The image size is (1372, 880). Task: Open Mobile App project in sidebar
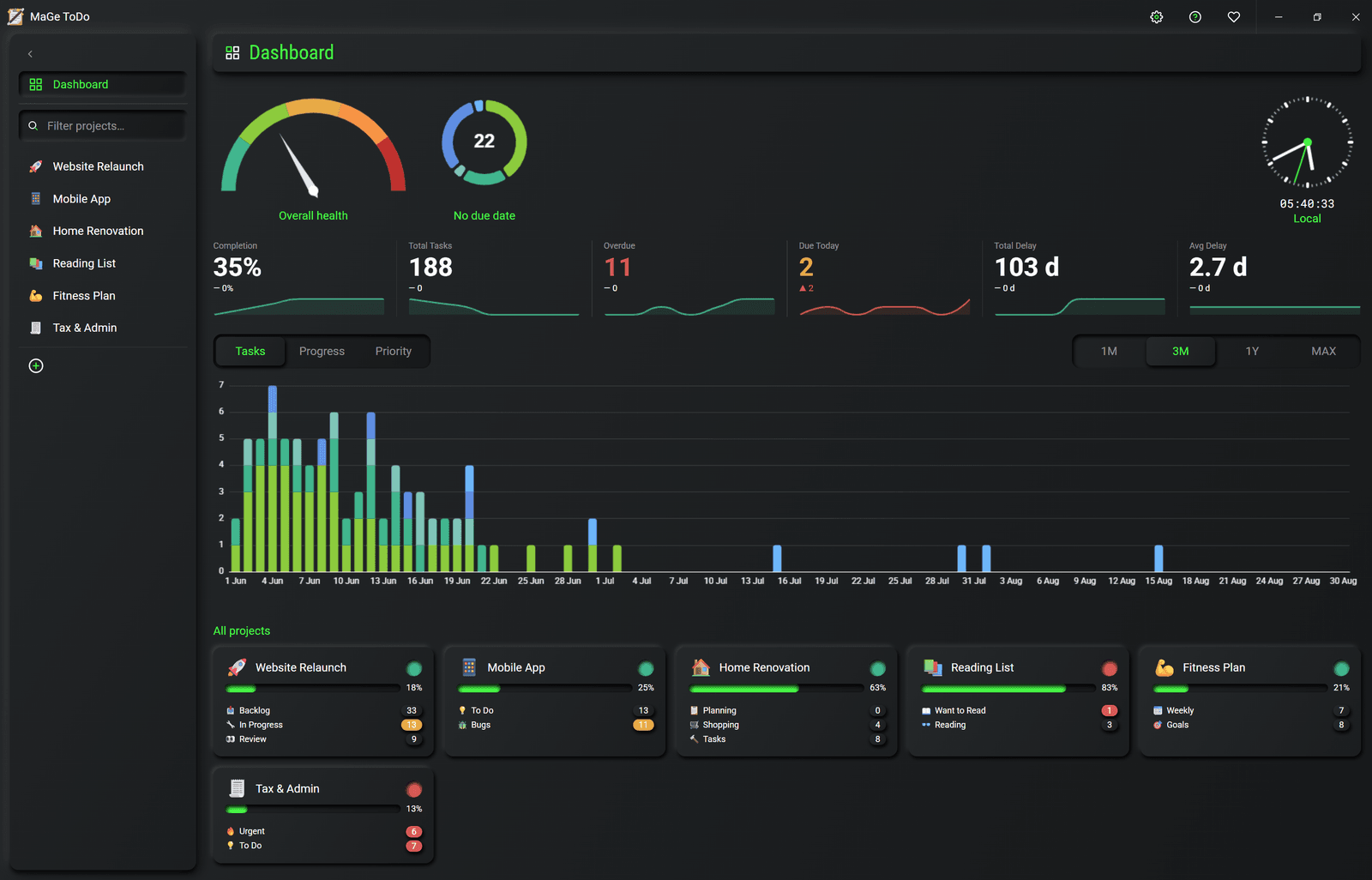coord(103,199)
